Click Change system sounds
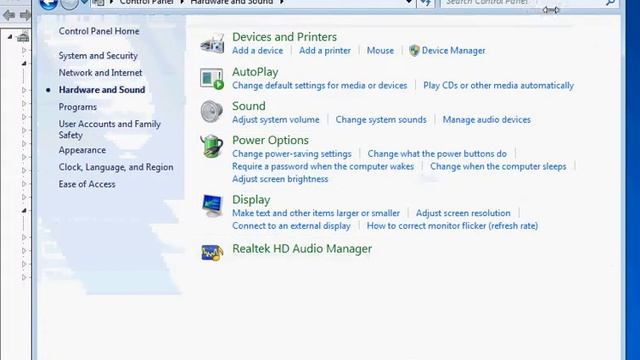640x360 pixels. [x=381, y=120]
